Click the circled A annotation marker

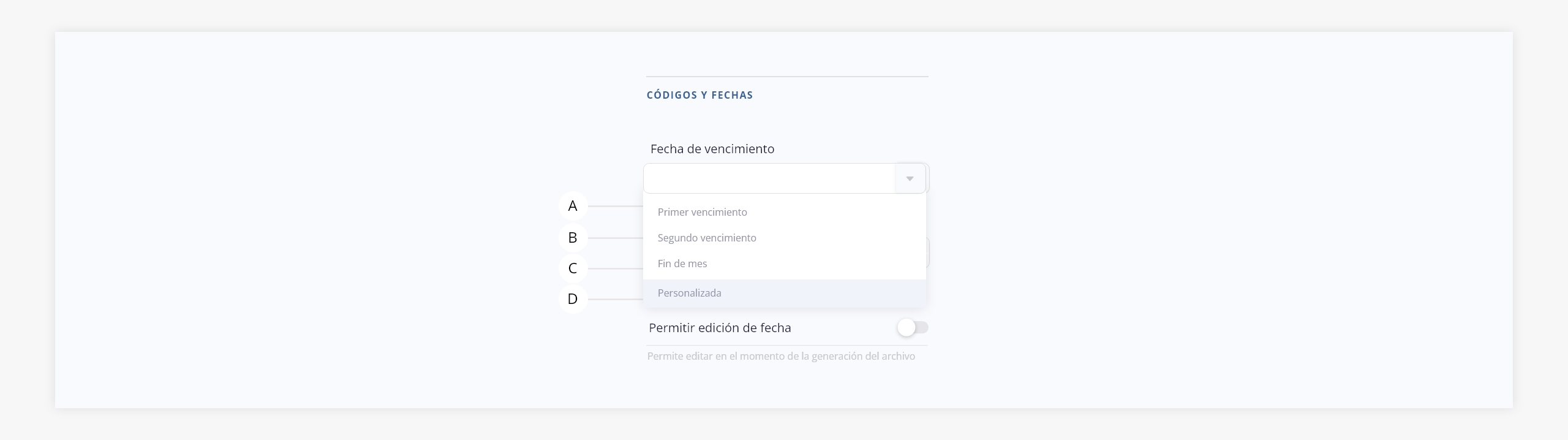[x=573, y=206]
